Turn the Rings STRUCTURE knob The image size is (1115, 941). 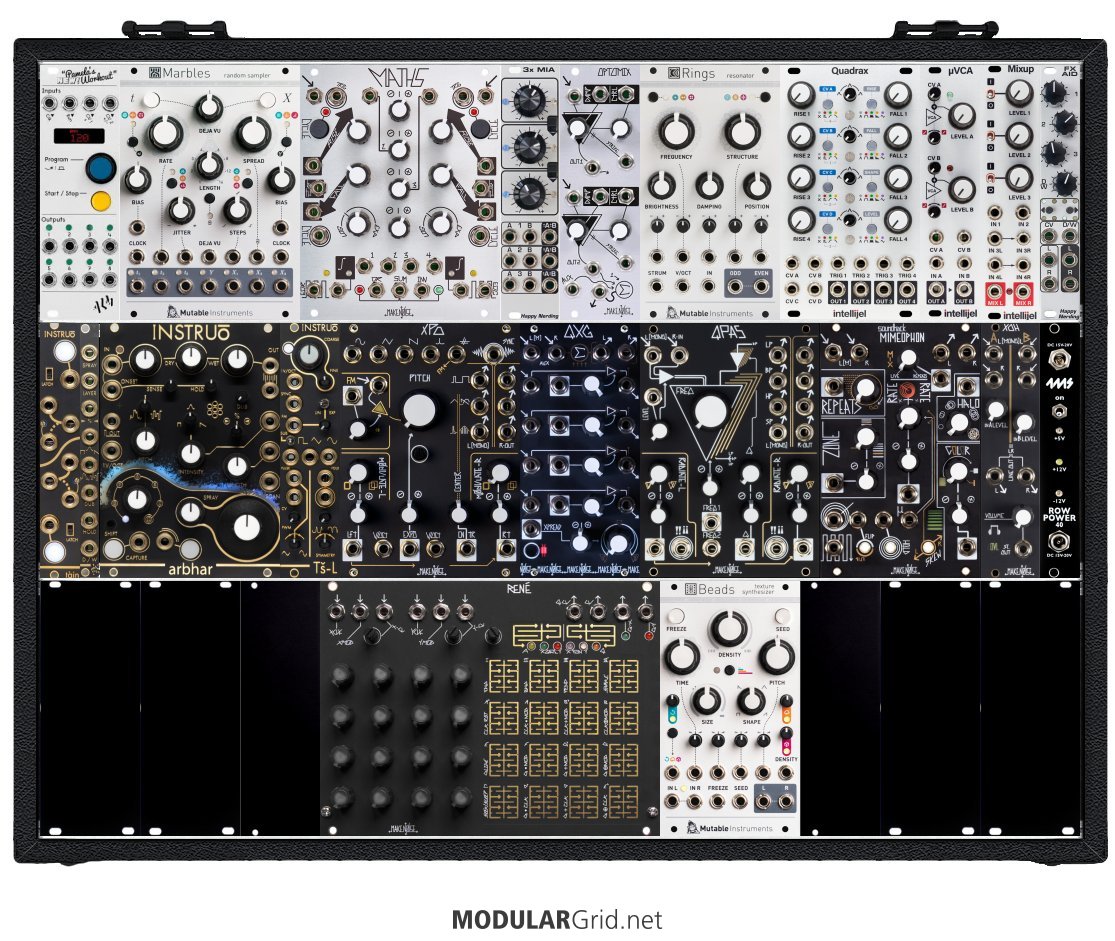pos(742,132)
